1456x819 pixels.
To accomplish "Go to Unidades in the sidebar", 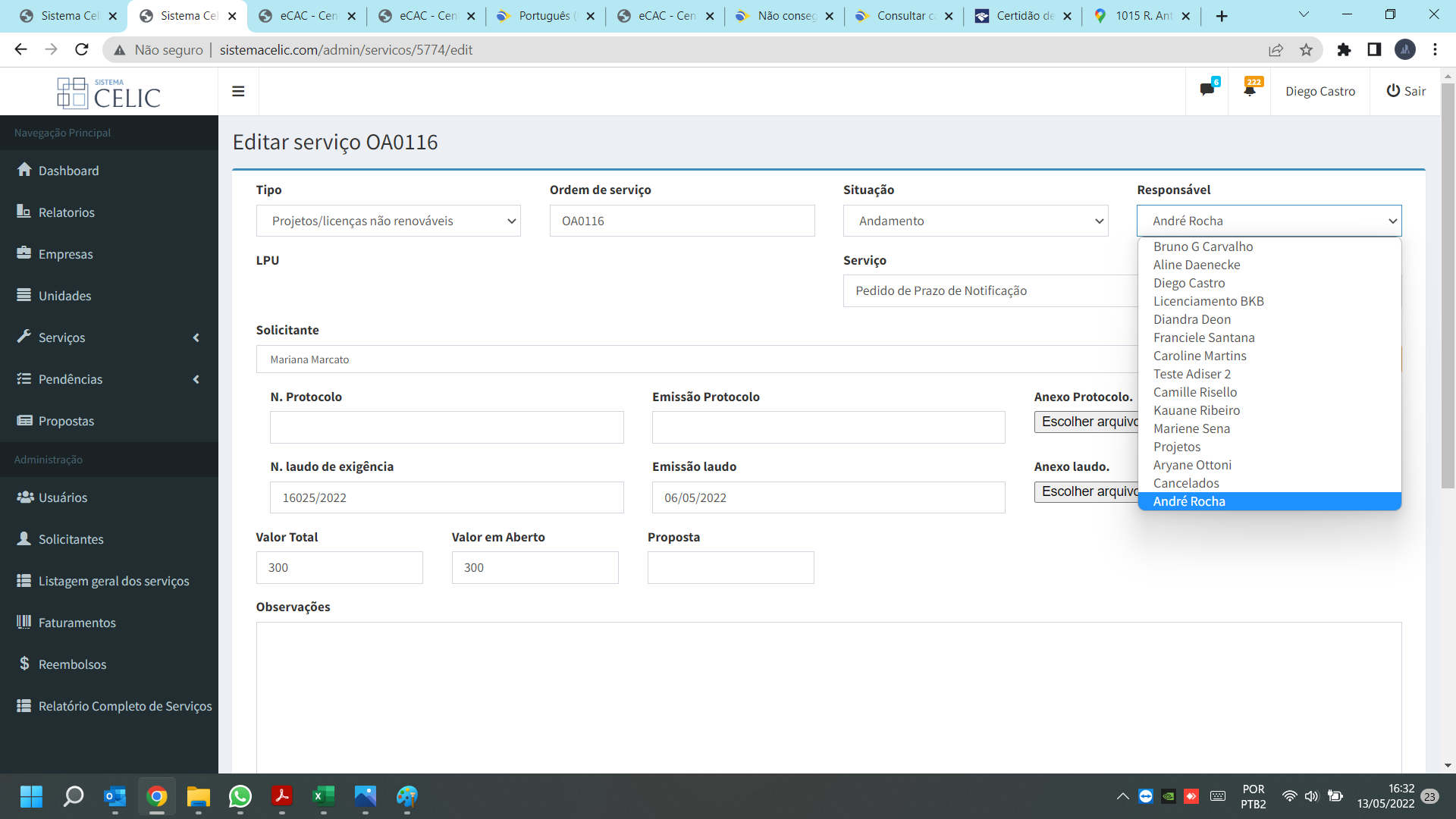I will 64,295.
